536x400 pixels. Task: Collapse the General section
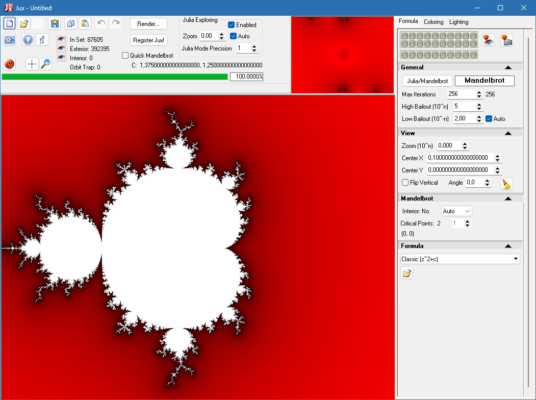[x=508, y=67]
